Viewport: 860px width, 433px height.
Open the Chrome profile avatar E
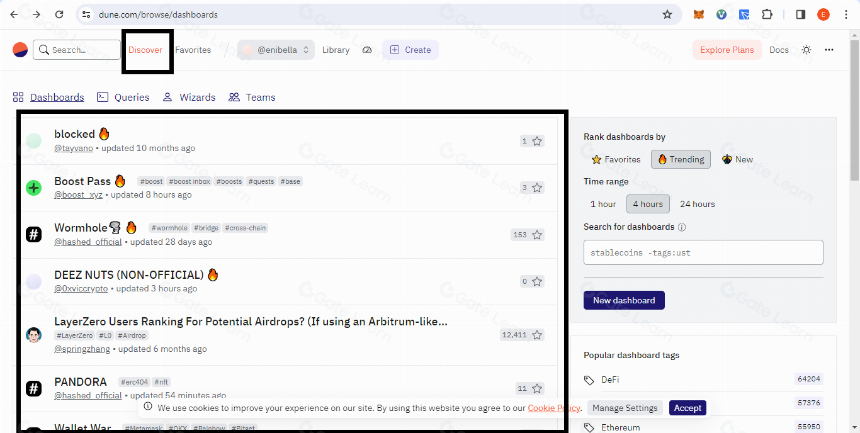pos(823,15)
